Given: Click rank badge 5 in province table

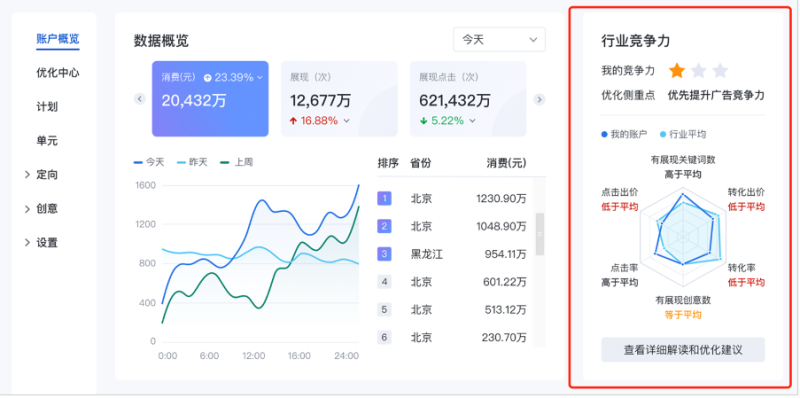Looking at the screenshot, I should click(x=384, y=309).
